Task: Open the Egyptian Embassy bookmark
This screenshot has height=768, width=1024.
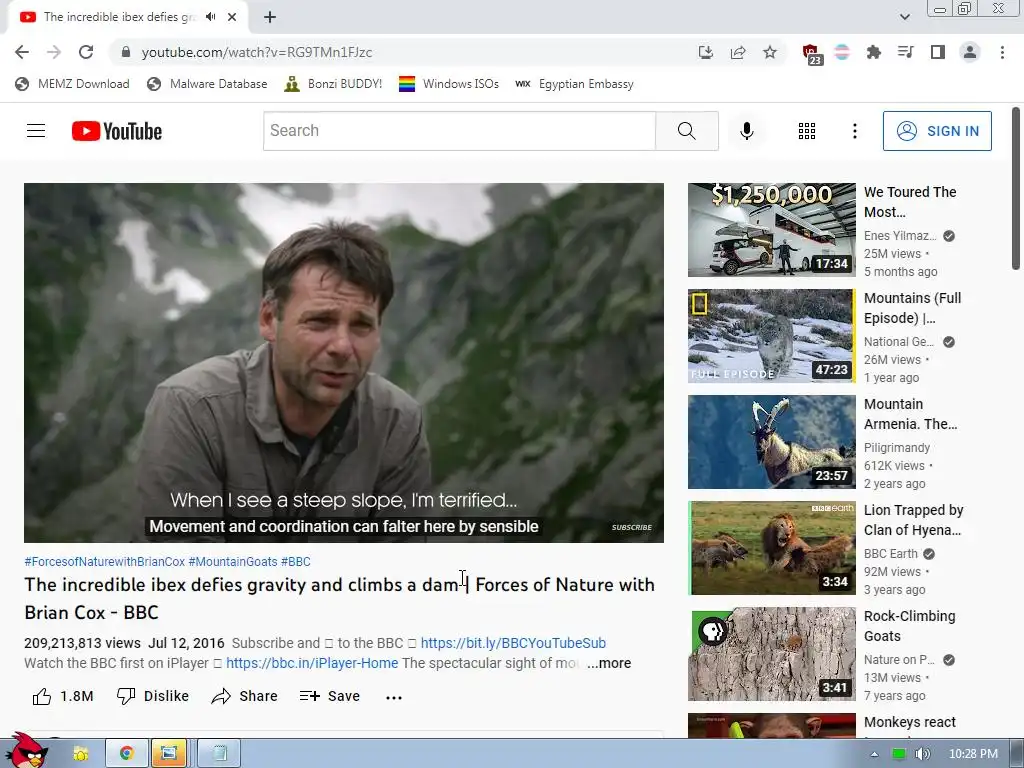Action: (x=574, y=84)
